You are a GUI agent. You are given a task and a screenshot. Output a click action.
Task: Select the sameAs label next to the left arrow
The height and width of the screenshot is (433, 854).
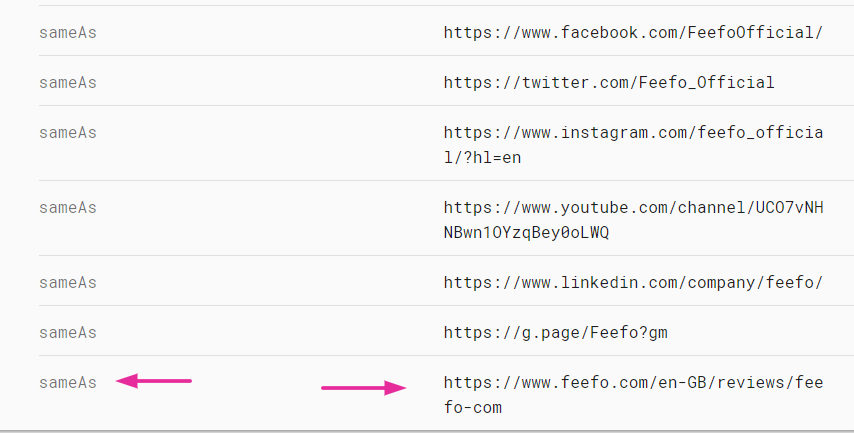tap(68, 382)
